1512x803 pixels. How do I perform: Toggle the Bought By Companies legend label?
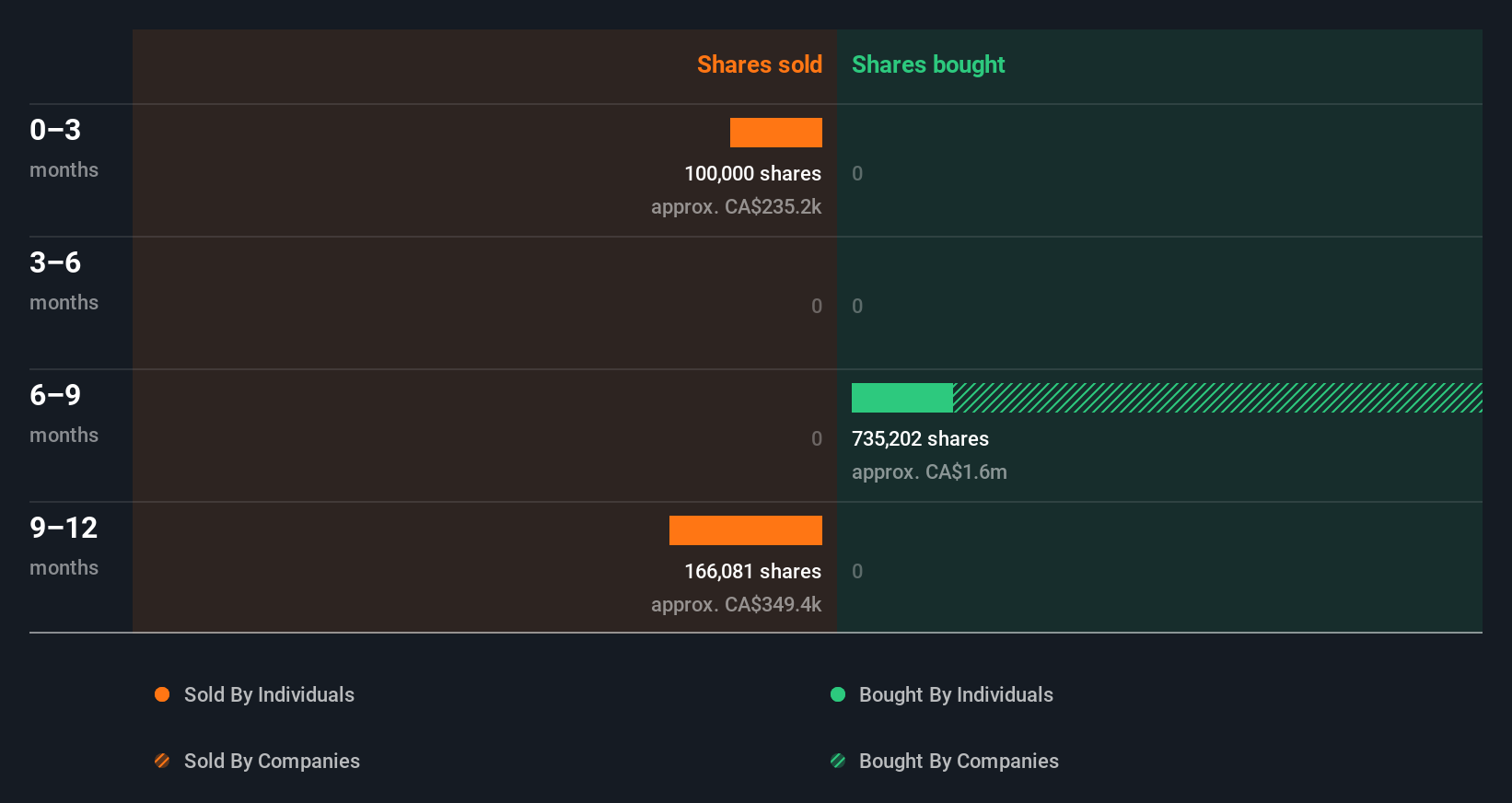click(959, 761)
